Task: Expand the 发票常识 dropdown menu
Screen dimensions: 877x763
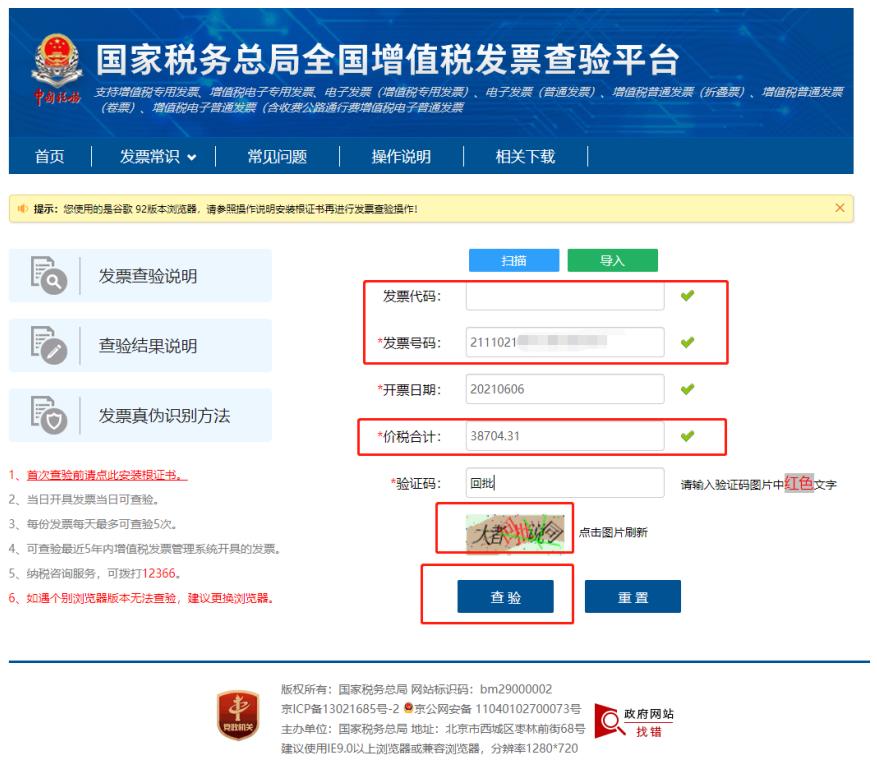Action: (158, 156)
